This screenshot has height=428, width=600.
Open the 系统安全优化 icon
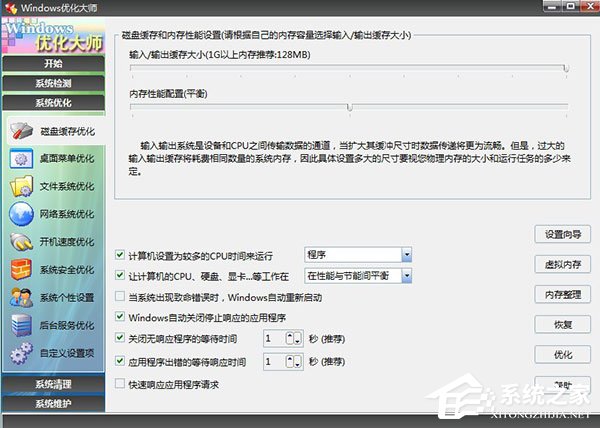coord(21,269)
